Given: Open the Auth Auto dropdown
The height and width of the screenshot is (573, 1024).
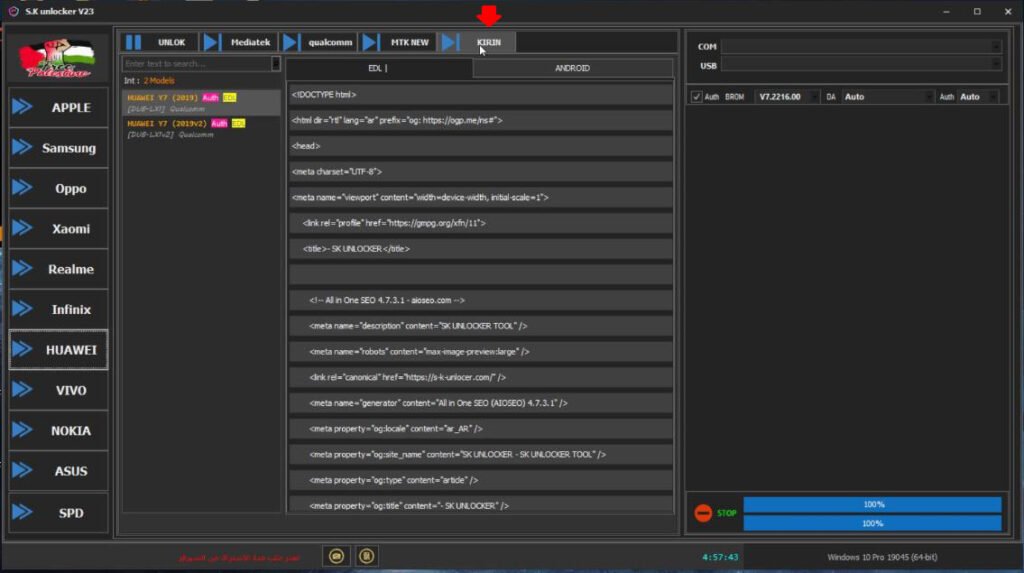Looking at the screenshot, I should pos(993,97).
